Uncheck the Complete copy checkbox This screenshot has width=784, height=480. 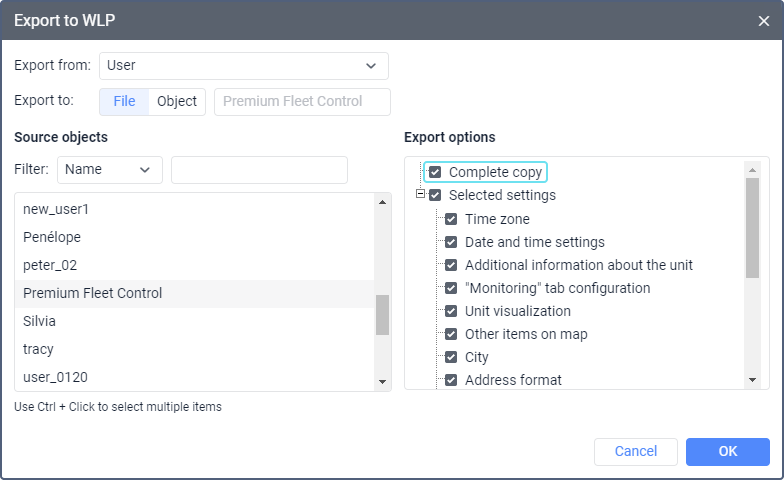[435, 172]
